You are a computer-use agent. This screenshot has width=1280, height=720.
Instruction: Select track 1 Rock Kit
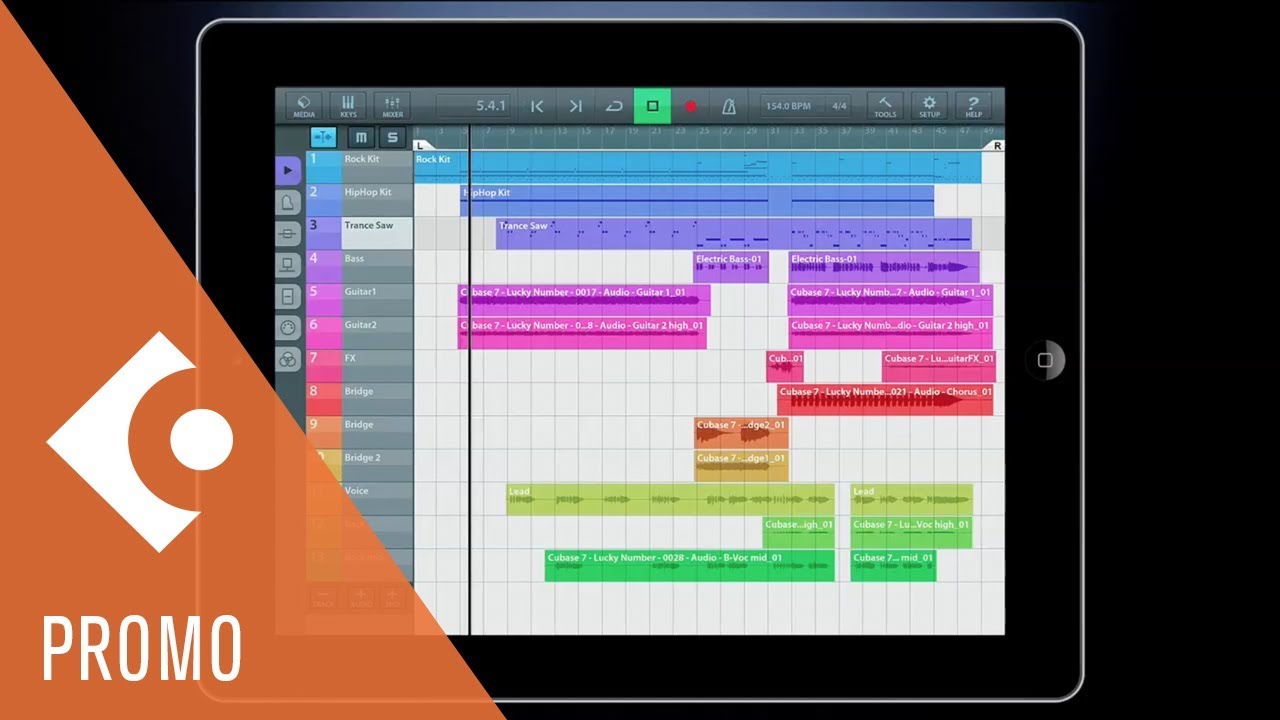(377, 167)
